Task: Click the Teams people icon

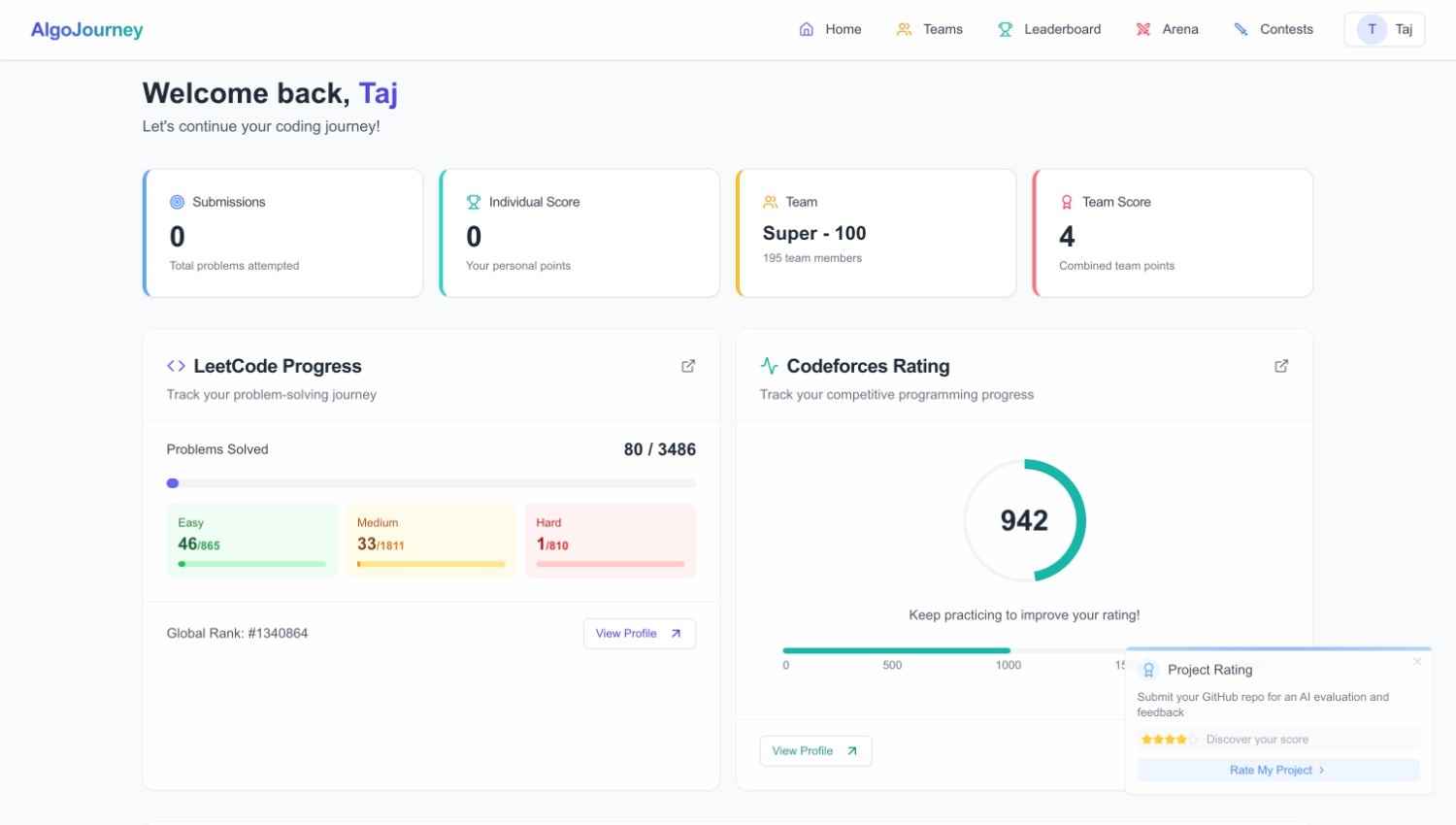Action: 905,29
